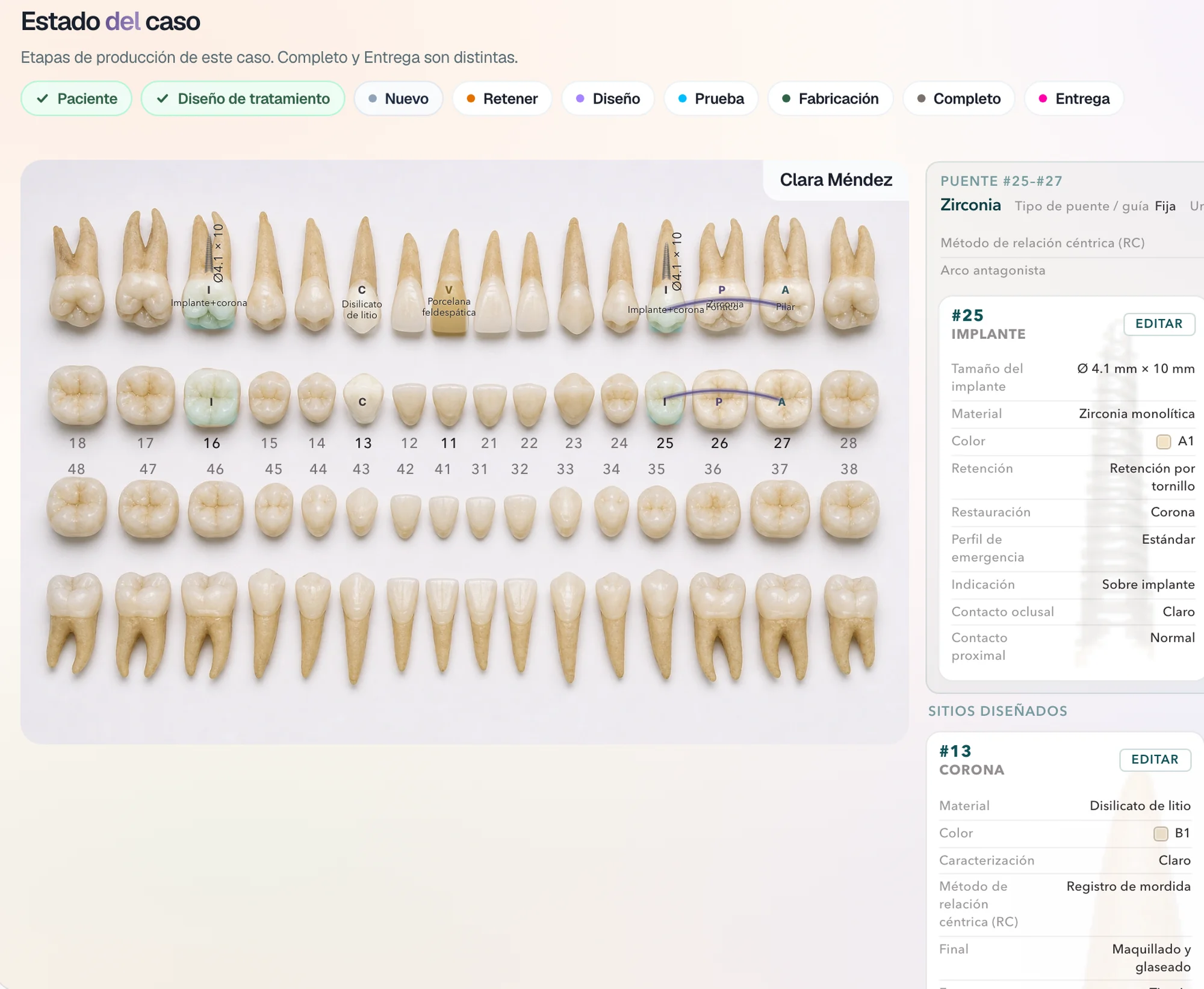Select tooth 26 pontic side view

721,274
